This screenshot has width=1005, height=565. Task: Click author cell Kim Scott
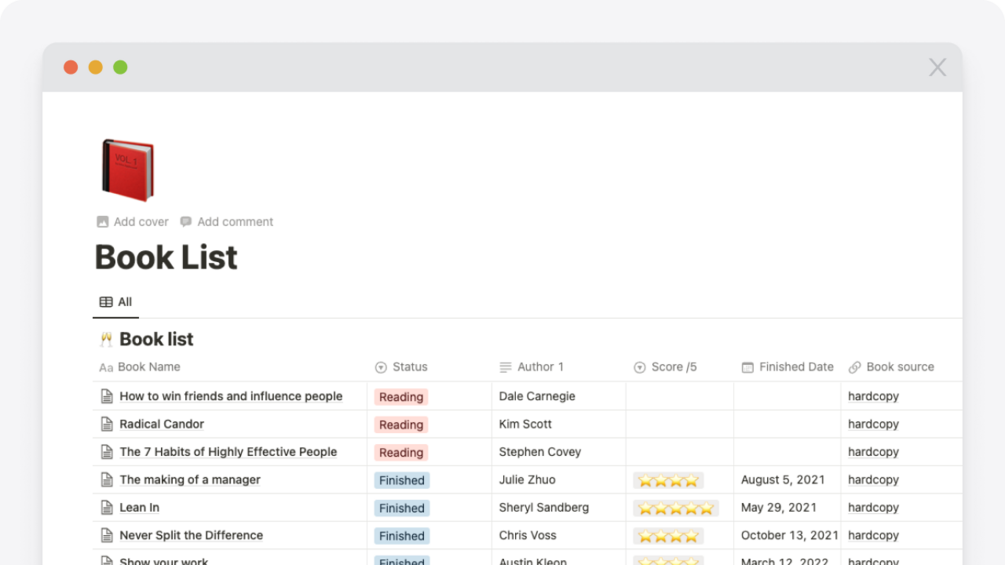(525, 424)
